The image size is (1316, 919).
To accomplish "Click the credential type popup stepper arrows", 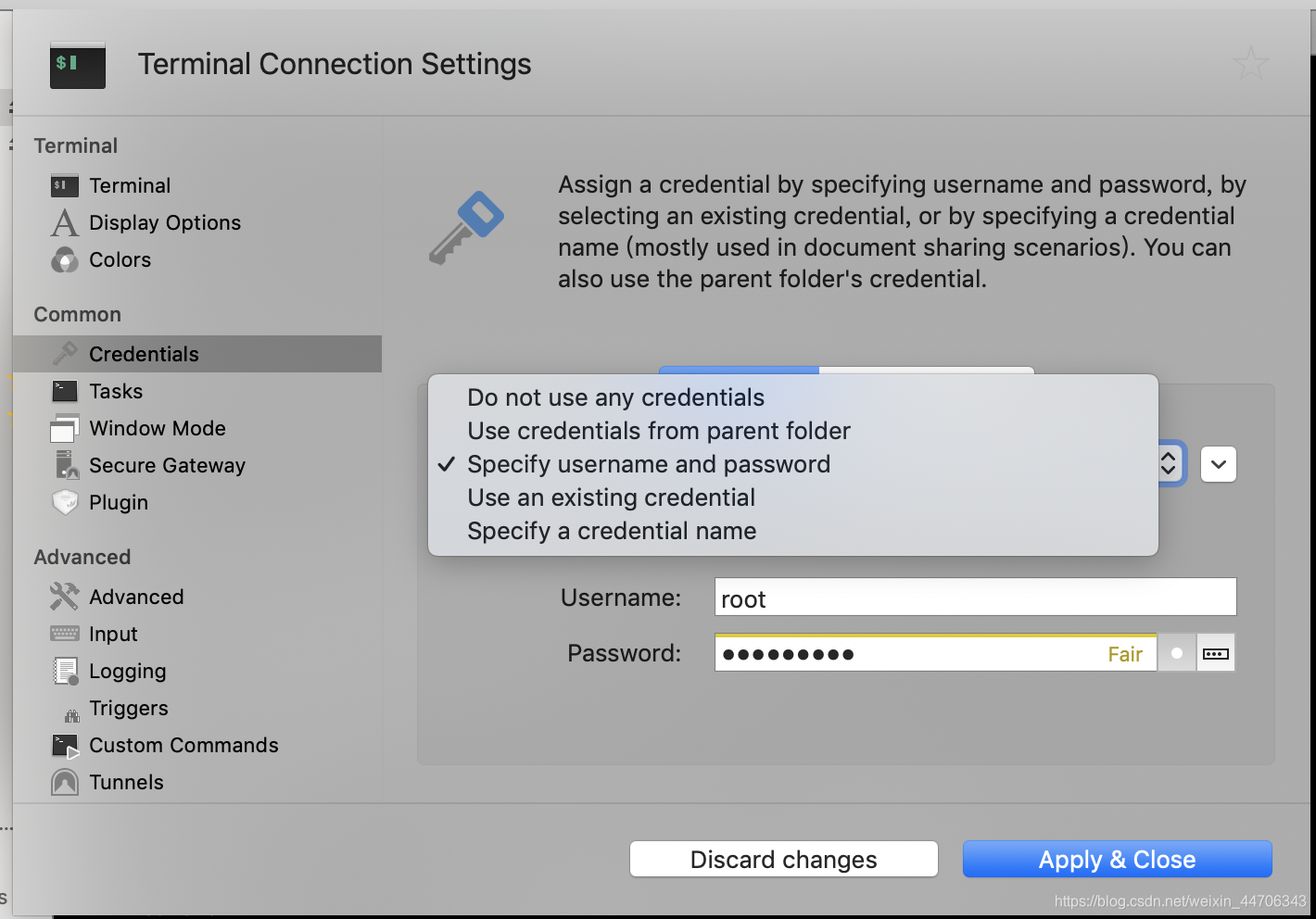I will pos(1170,463).
